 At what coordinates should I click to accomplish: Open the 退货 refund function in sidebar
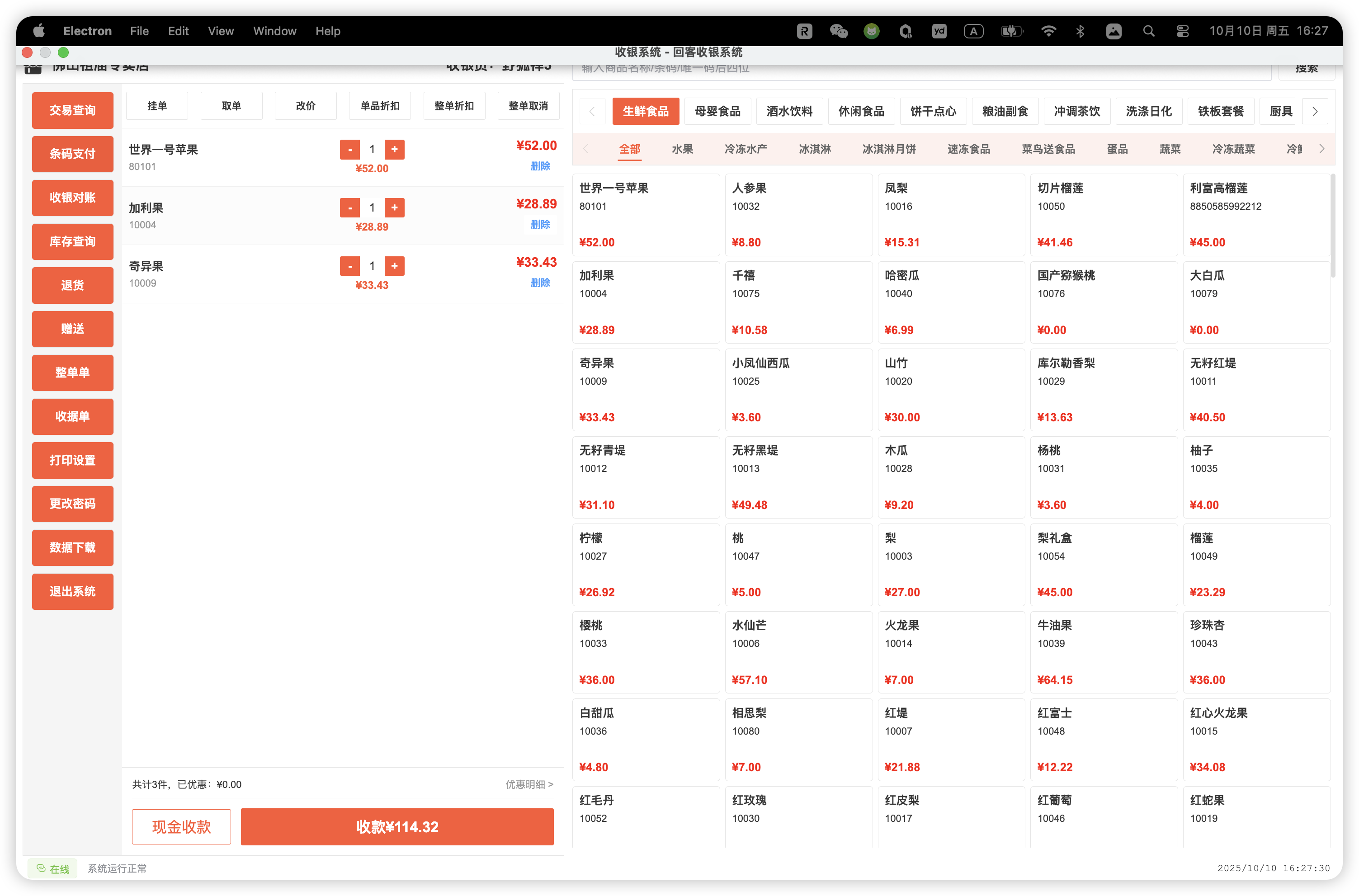click(x=73, y=285)
